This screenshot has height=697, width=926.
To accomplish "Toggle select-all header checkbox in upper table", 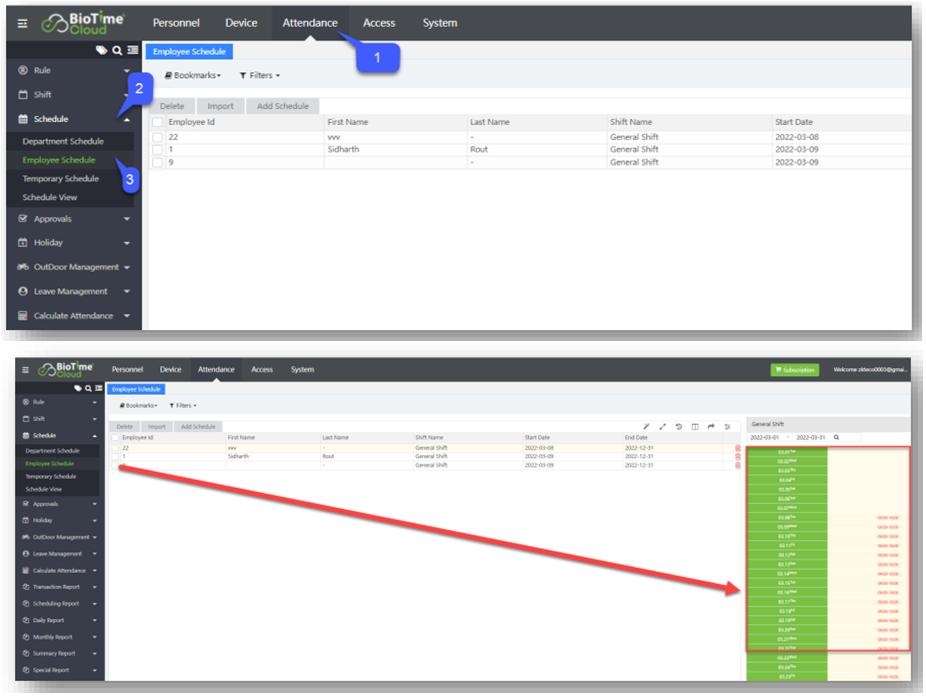I will [158, 122].
